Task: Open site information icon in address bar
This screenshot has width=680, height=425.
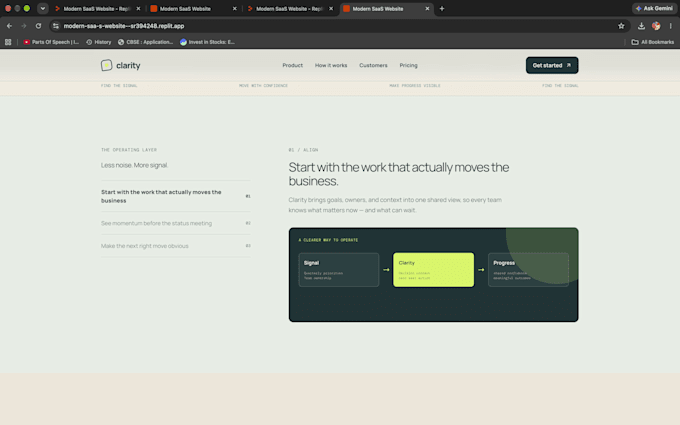Action: pos(56,26)
